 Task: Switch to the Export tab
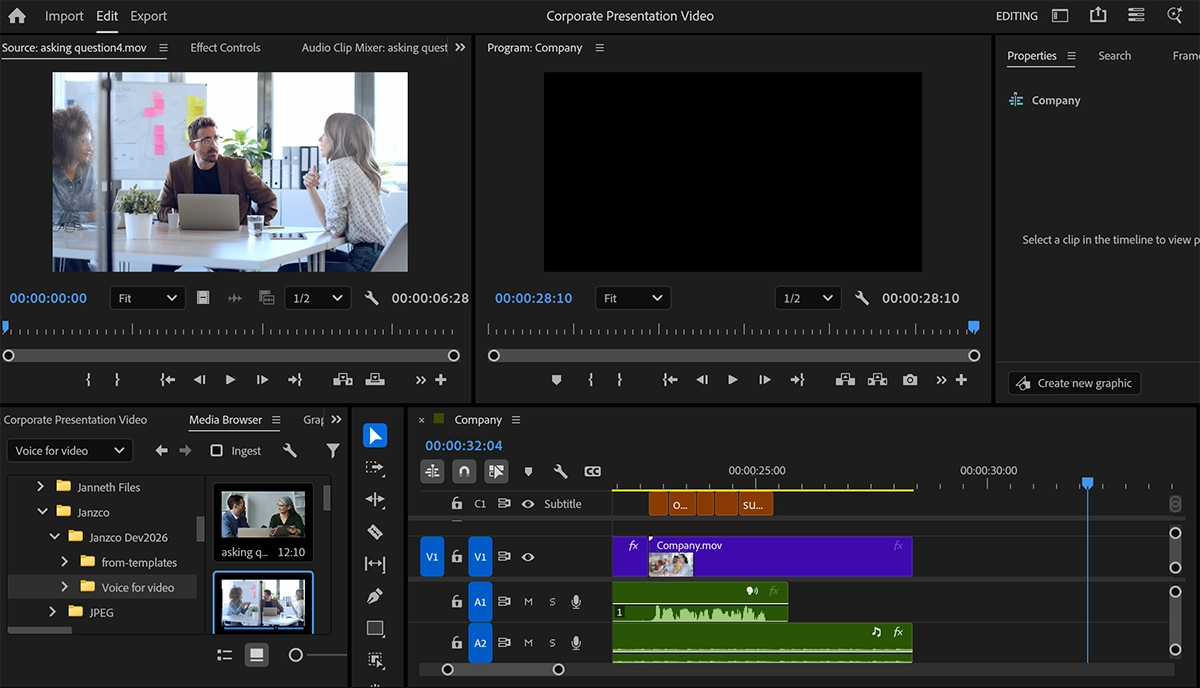pyautogui.click(x=149, y=16)
